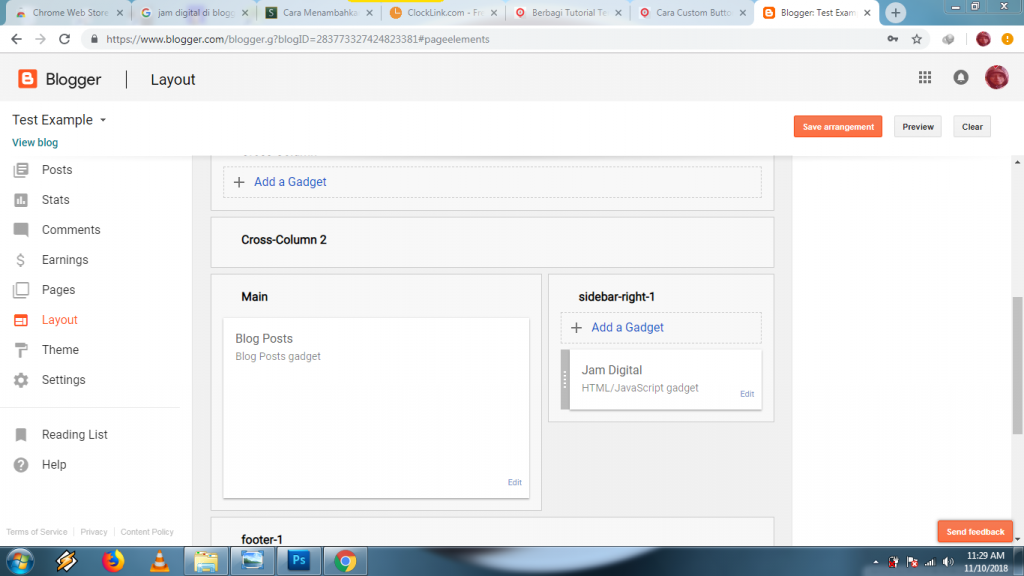Click the Pages icon in sidebar

21,290
